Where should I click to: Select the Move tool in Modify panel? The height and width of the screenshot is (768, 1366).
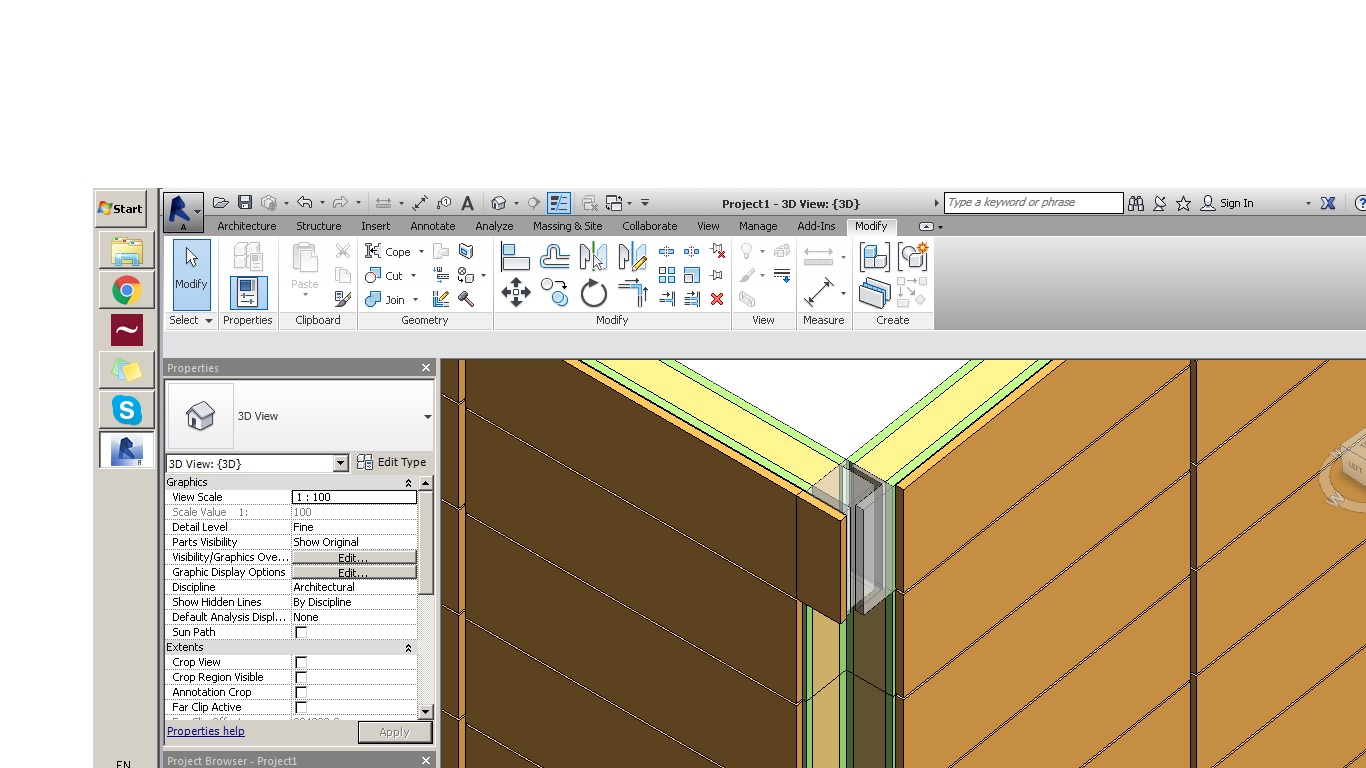pos(516,292)
